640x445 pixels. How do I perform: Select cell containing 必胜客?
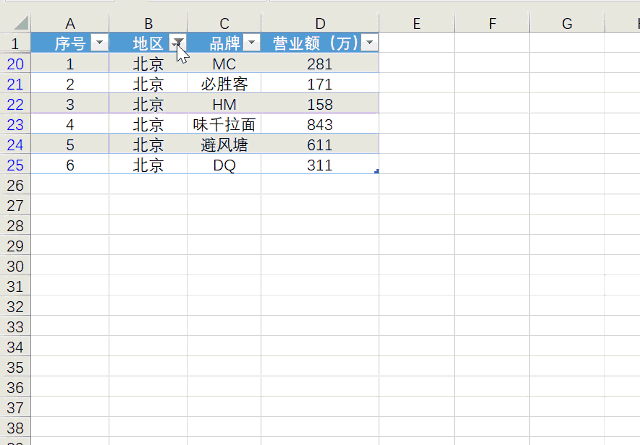224,84
